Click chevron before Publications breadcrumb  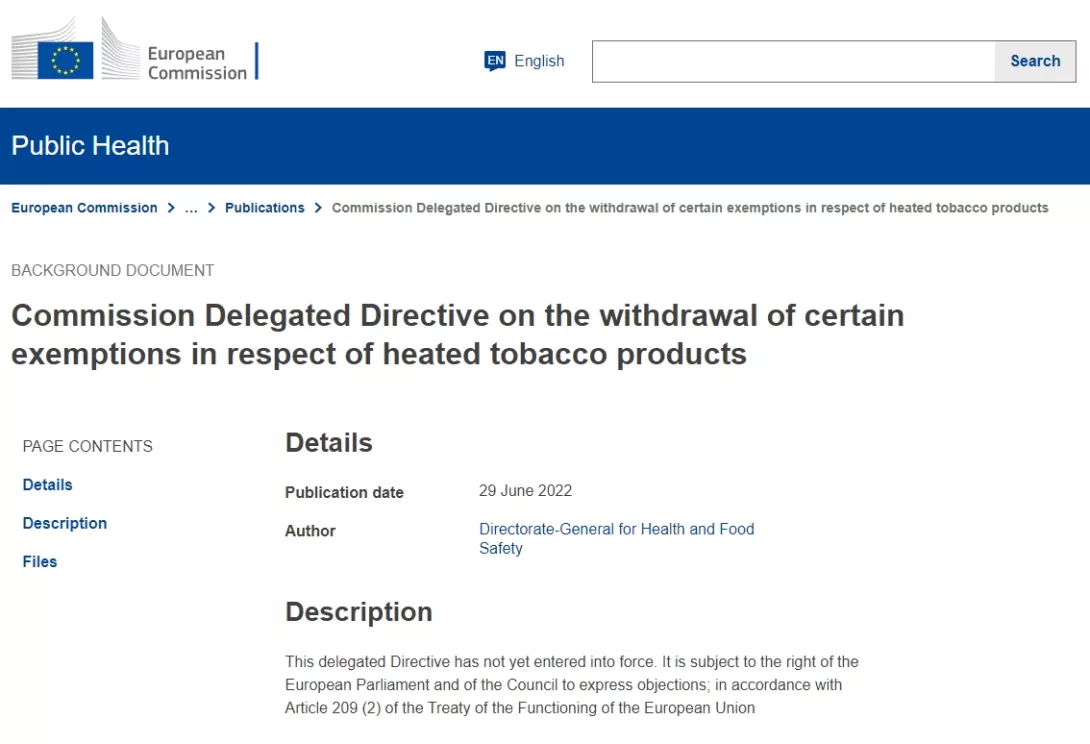211,208
